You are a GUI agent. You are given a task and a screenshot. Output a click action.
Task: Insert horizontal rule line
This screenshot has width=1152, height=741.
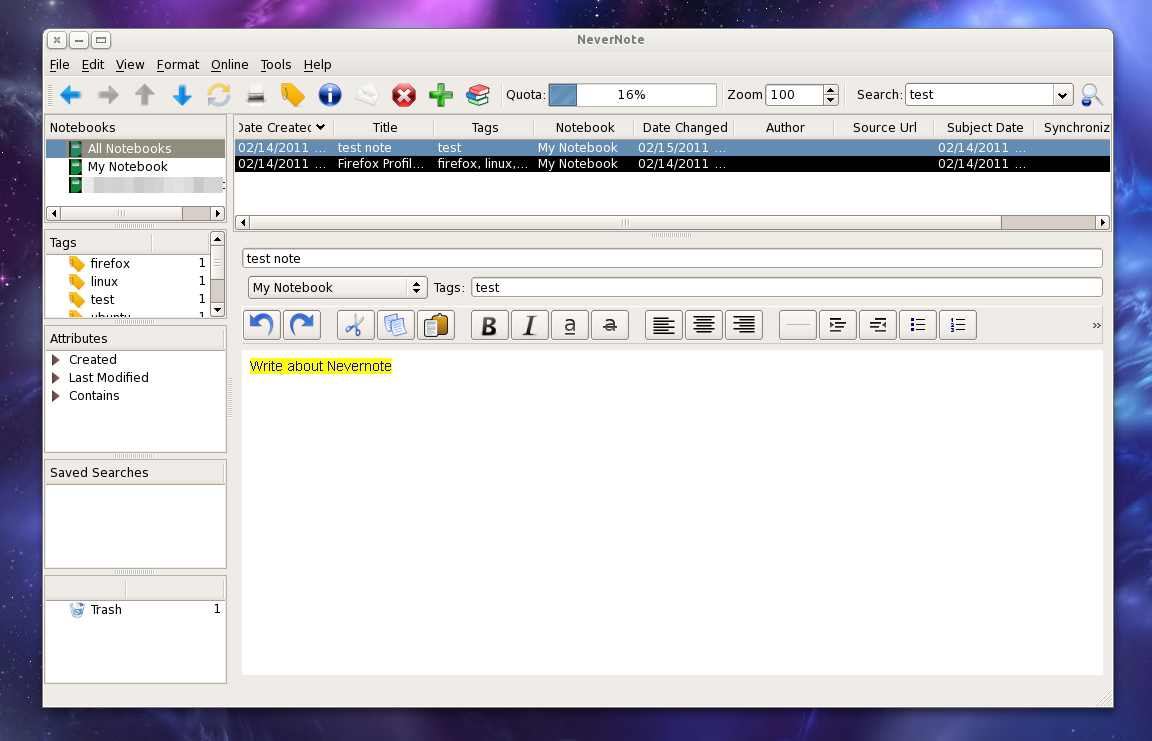[798, 325]
